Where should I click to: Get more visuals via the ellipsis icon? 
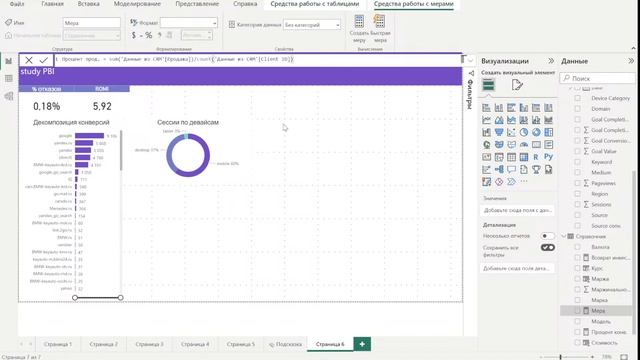[x=524, y=182]
